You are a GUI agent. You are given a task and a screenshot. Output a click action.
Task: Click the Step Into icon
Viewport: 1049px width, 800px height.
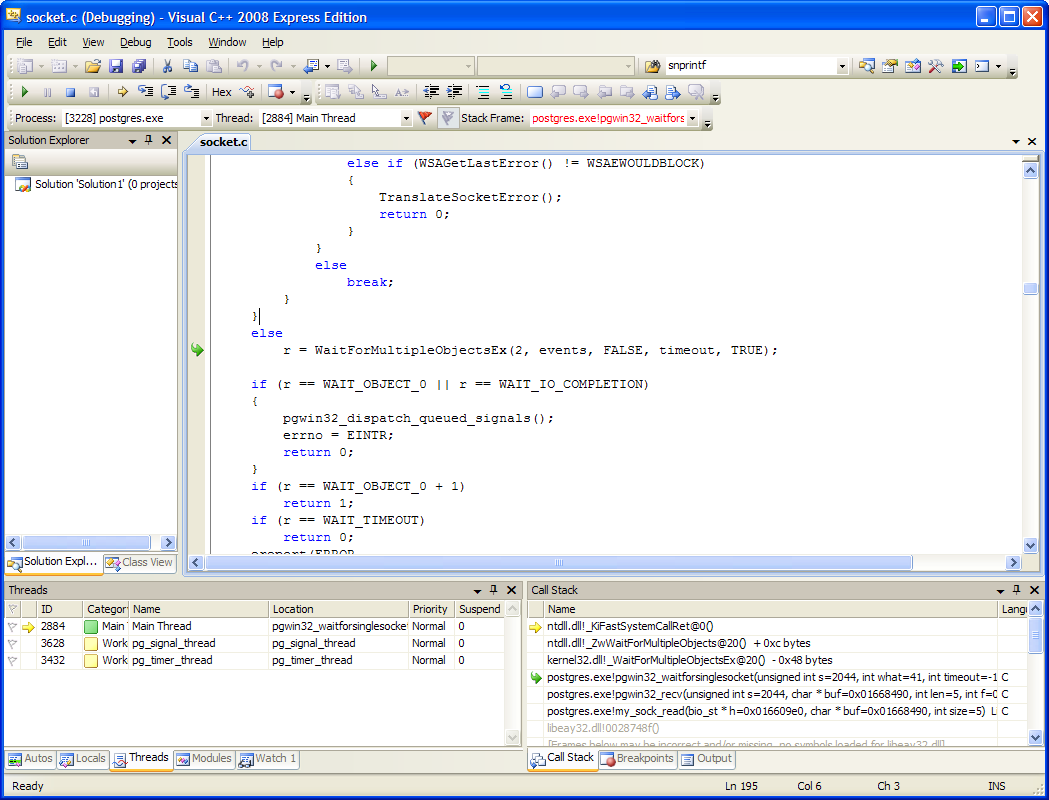coord(145,92)
